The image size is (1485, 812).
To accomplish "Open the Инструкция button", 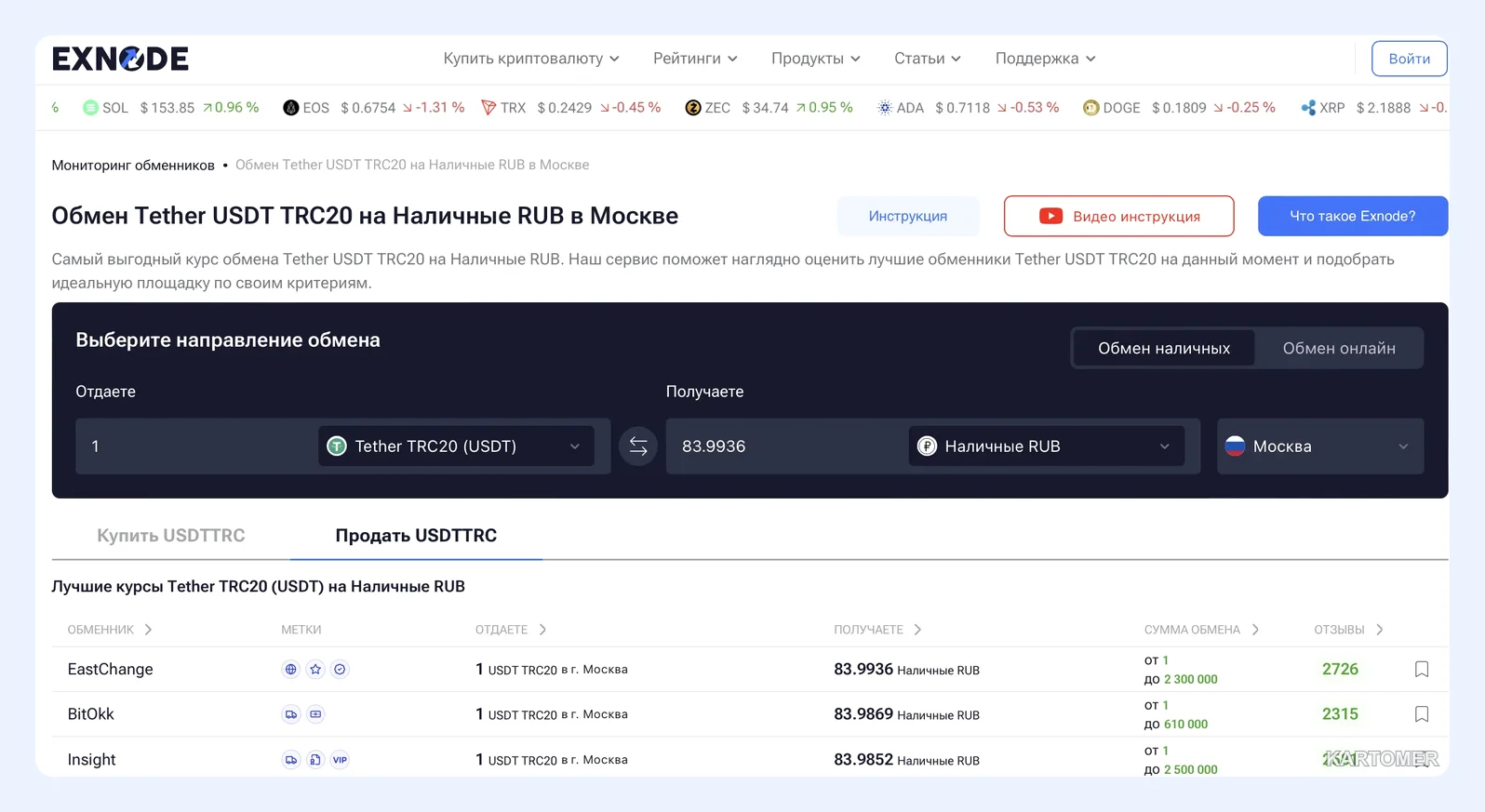I will tap(908, 216).
